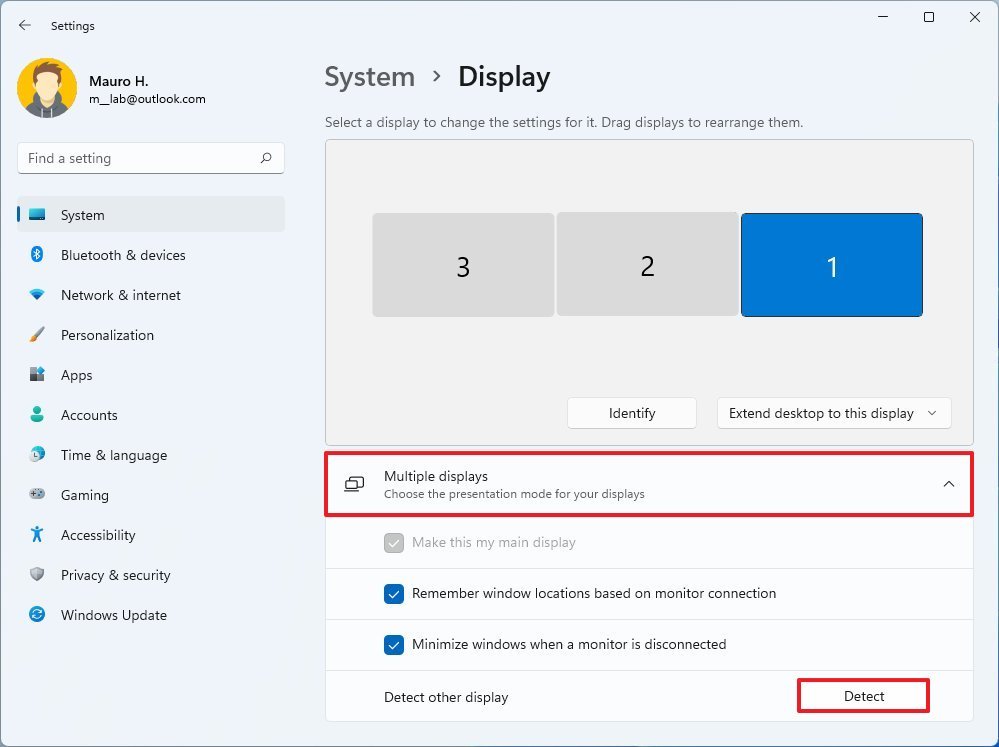Image resolution: width=999 pixels, height=747 pixels.
Task: Open Accessibility settings category
Action: click(98, 535)
